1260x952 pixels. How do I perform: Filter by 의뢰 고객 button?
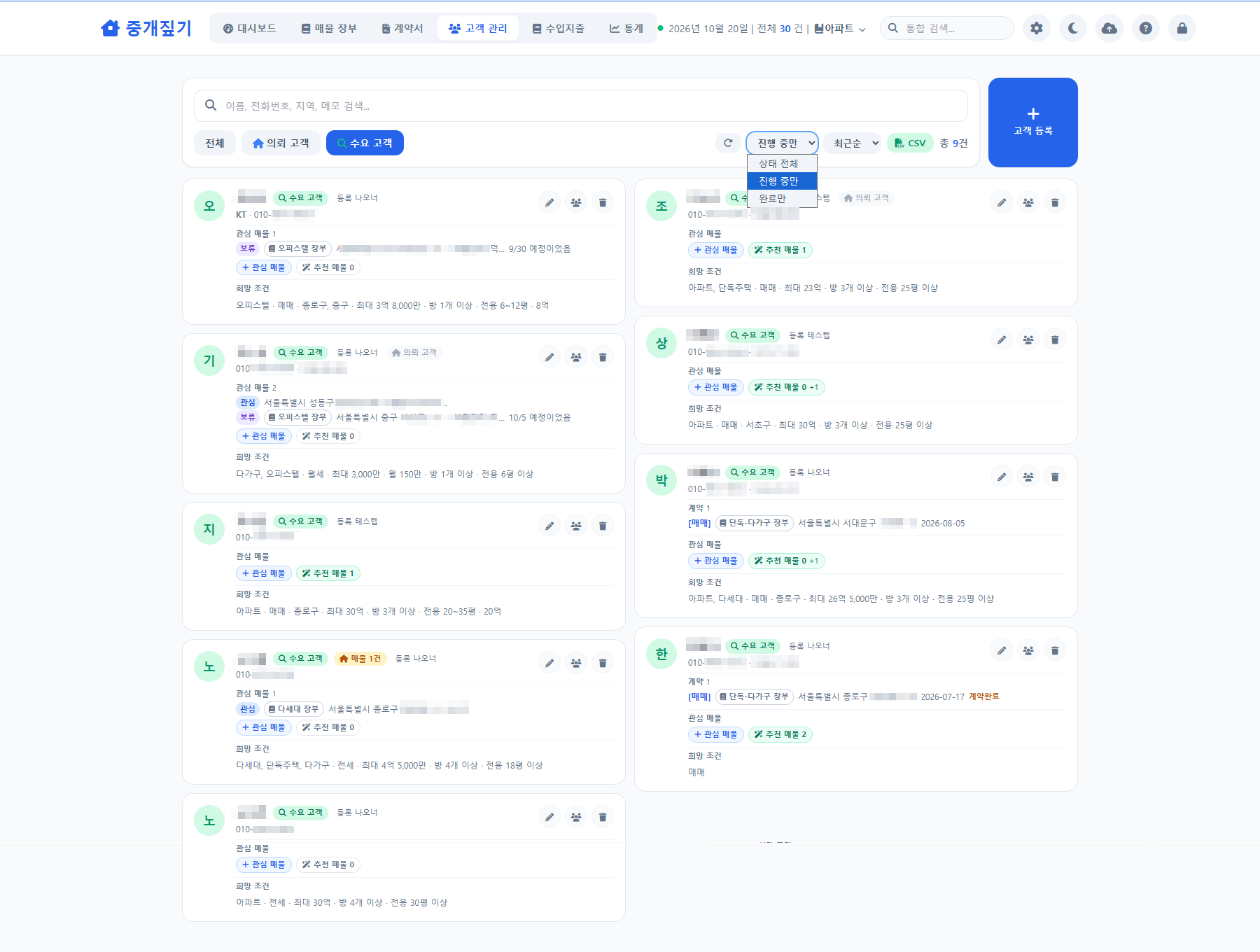coord(281,143)
